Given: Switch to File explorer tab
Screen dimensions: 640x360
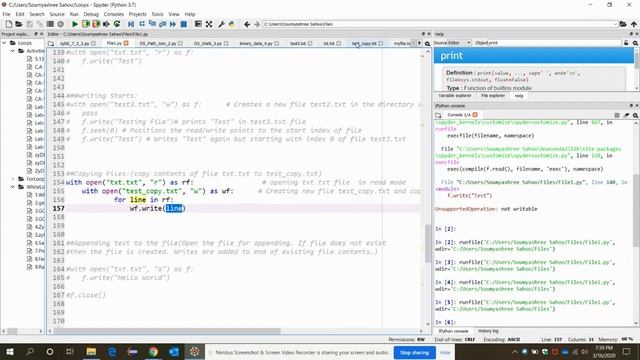Looking at the screenshot, I should 493,96.
